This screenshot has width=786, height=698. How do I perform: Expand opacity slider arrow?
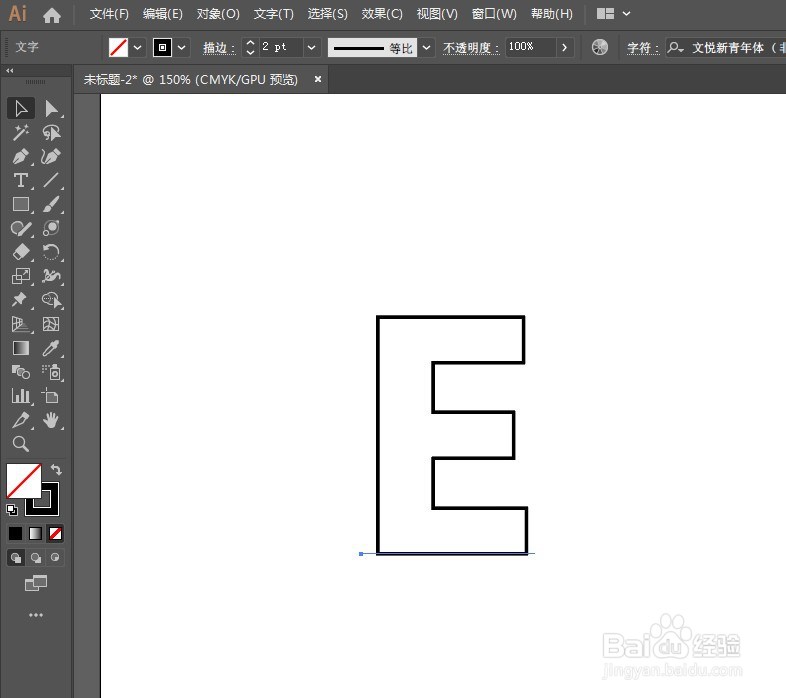coord(564,48)
